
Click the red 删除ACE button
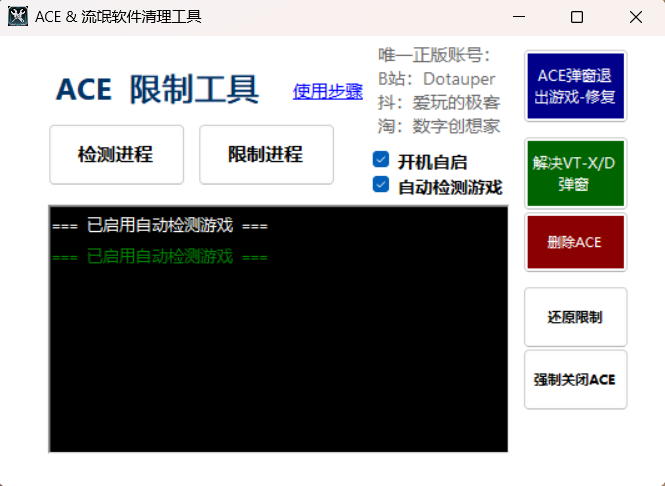(576, 242)
